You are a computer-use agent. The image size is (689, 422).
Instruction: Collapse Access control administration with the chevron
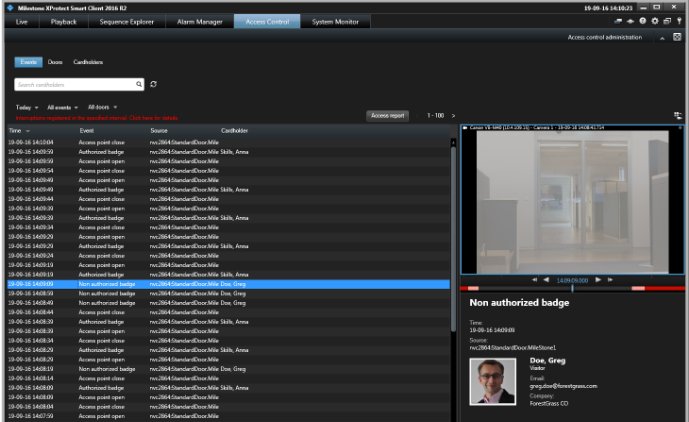[x=662, y=38]
